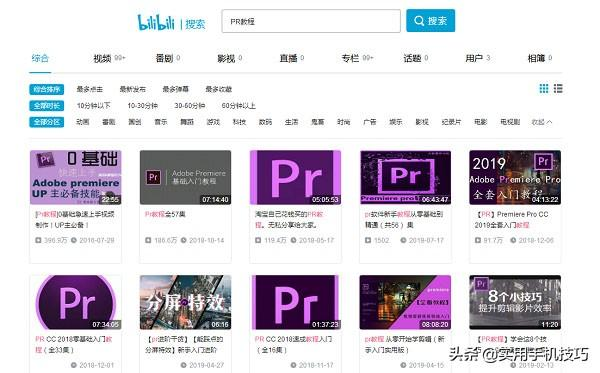Filter by the 纪录片 category
600x373 pixels.
coord(451,122)
